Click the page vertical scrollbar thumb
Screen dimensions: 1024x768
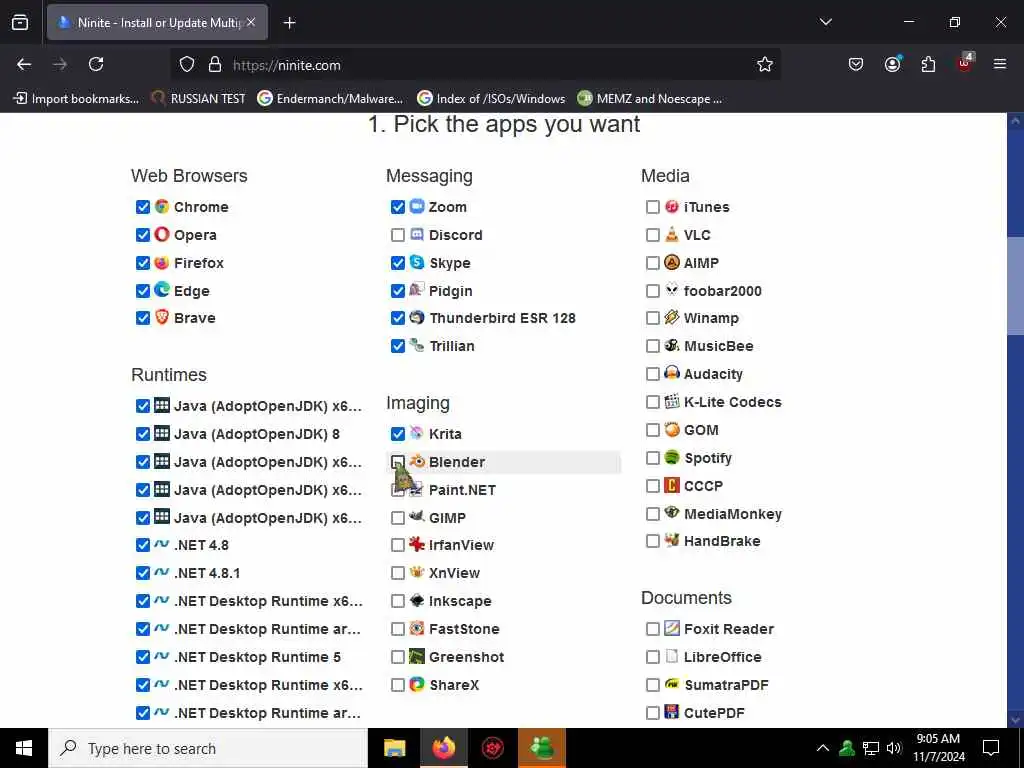1015,285
